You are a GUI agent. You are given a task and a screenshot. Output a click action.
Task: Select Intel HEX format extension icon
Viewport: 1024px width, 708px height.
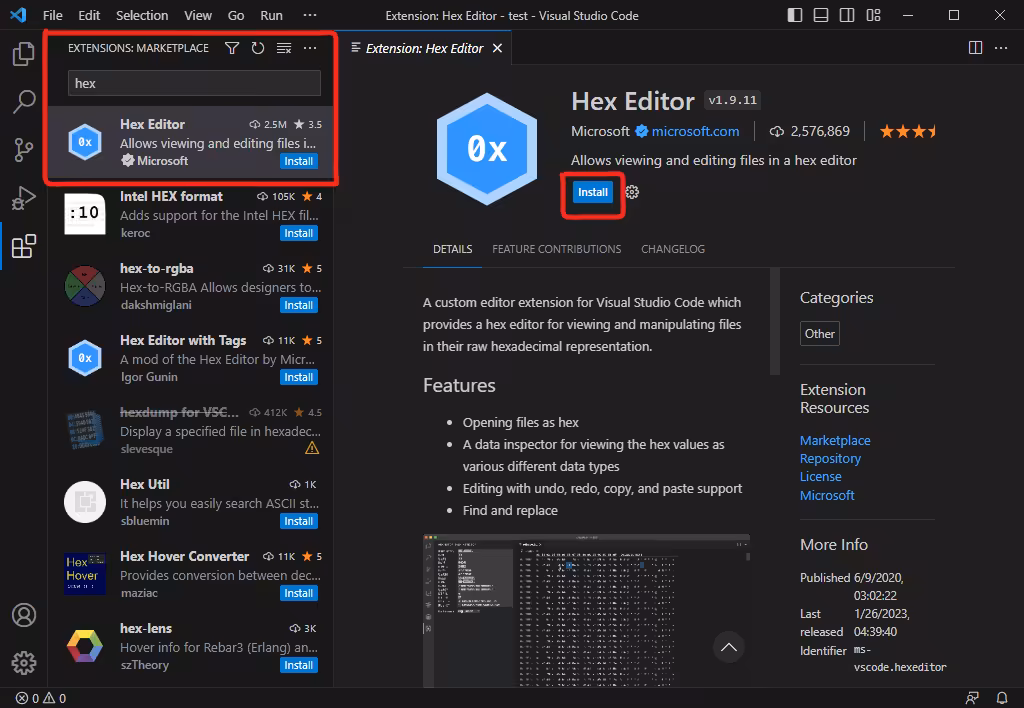[x=85, y=214]
